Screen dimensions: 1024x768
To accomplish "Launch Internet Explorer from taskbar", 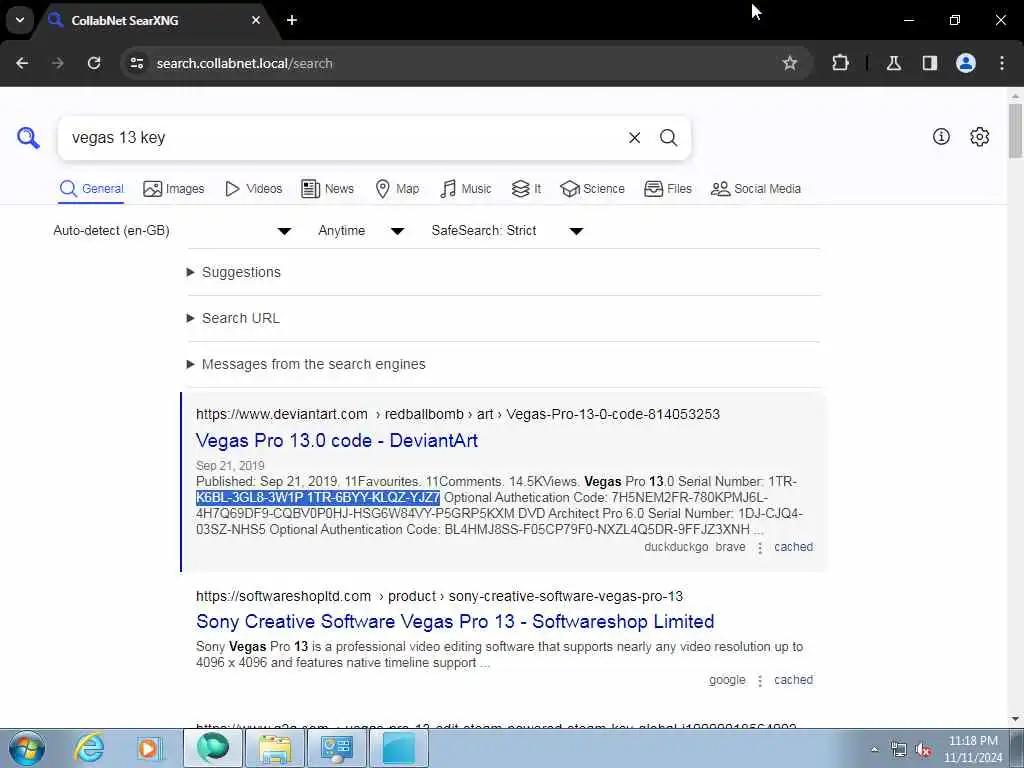I will click(89, 748).
